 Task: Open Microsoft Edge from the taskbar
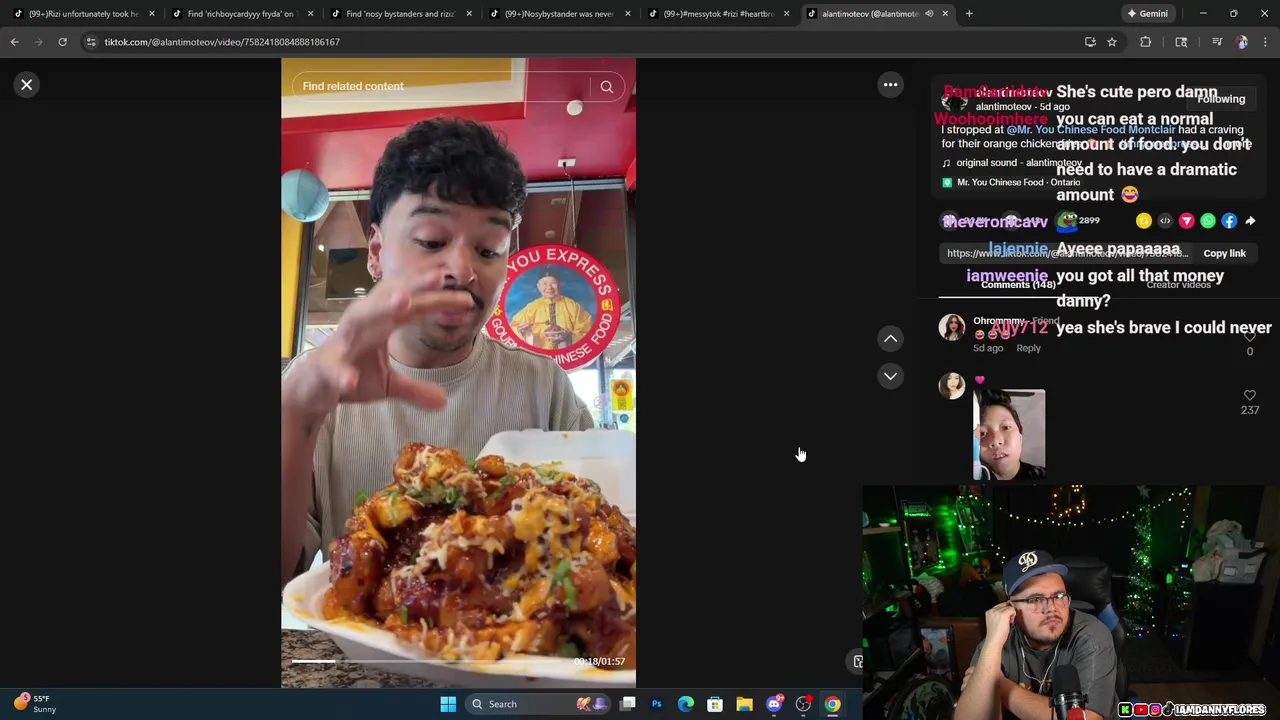(685, 704)
